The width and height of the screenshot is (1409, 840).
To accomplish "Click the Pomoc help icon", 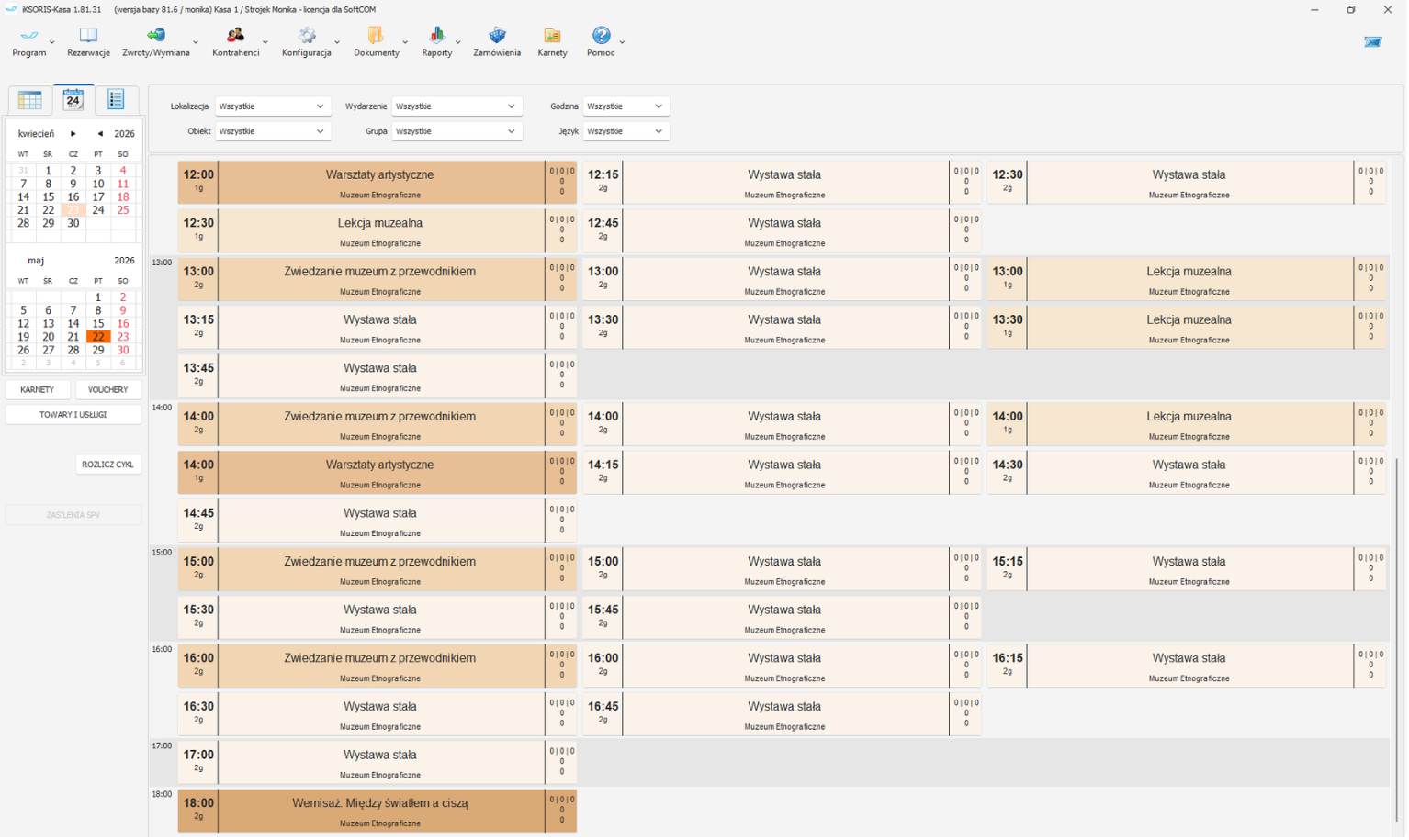I will (601, 36).
